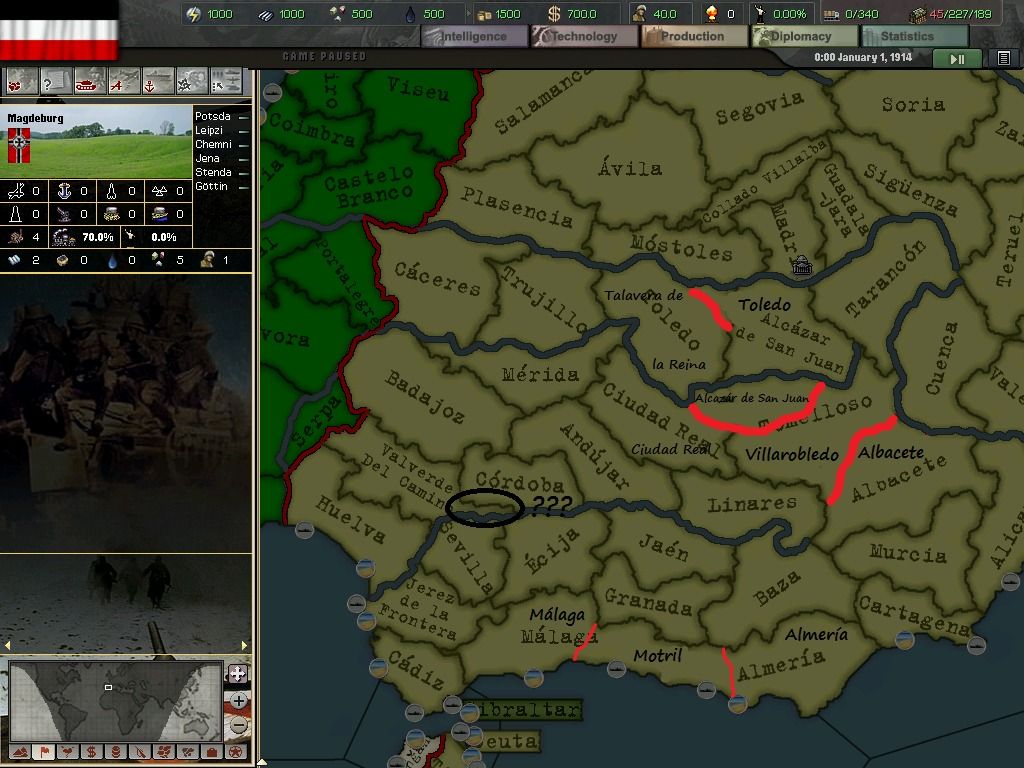Select the Badajoz province on the map
Viewport: 1024px width, 768px height.
click(x=424, y=396)
